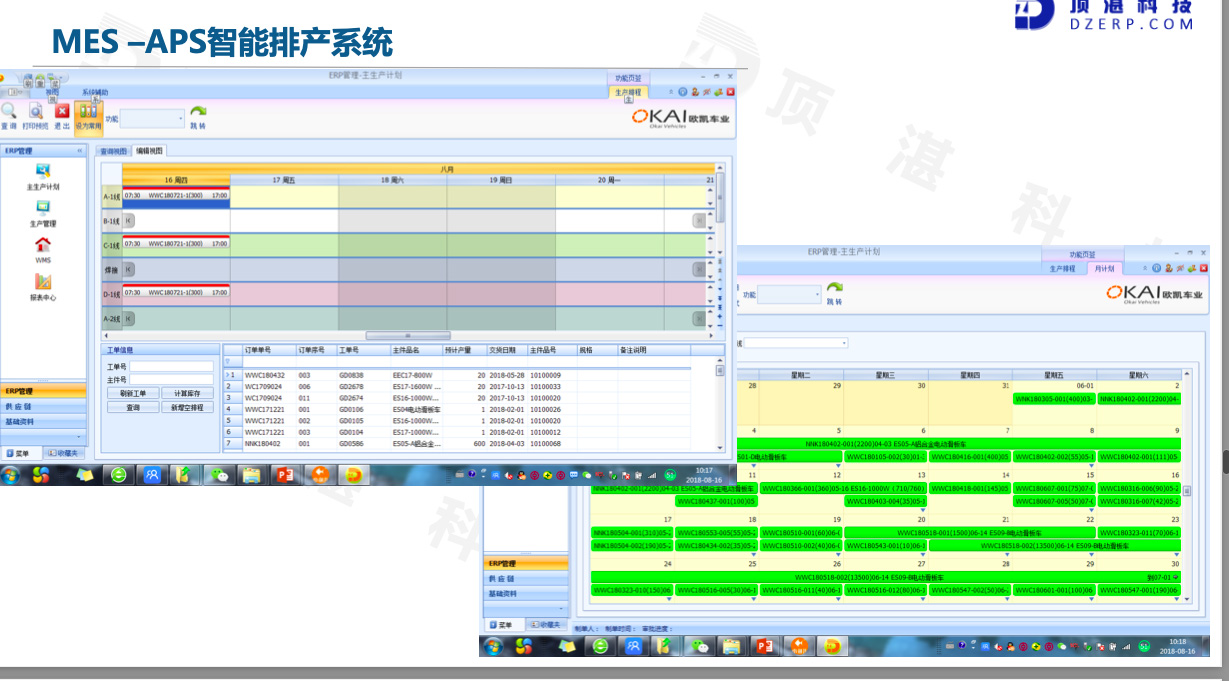The image size is (1229, 681).
Task: Click the 16 周四 date header
Action: pyautogui.click(x=176, y=180)
